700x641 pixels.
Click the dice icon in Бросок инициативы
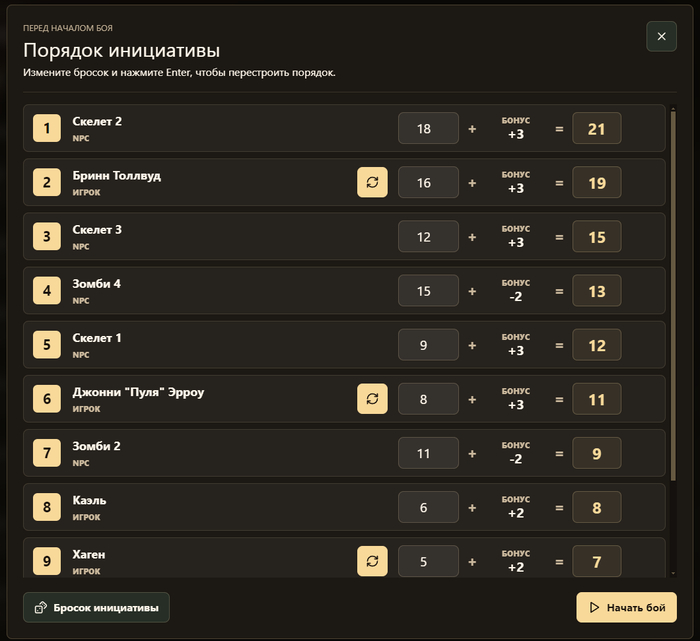(41, 608)
